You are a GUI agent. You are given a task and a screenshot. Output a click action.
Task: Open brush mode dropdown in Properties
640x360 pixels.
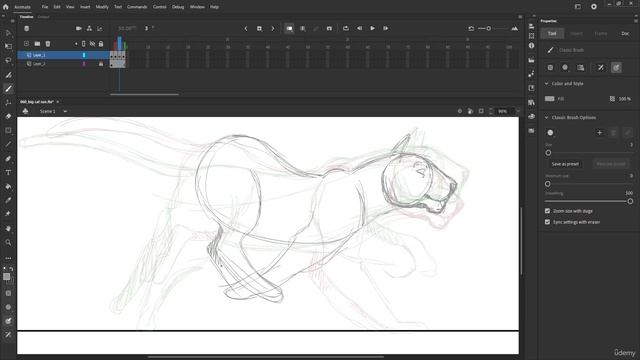tap(565, 67)
